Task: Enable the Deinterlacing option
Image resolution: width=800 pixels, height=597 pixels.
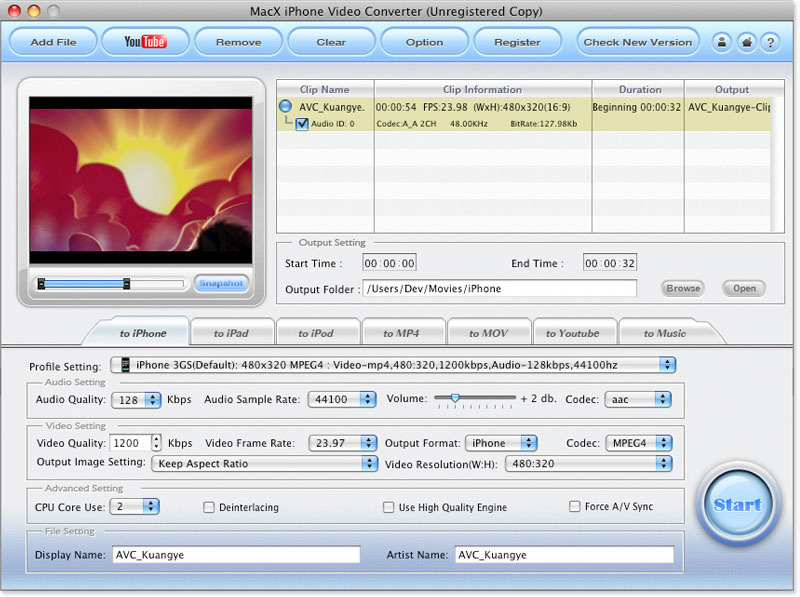Action: click(x=209, y=507)
